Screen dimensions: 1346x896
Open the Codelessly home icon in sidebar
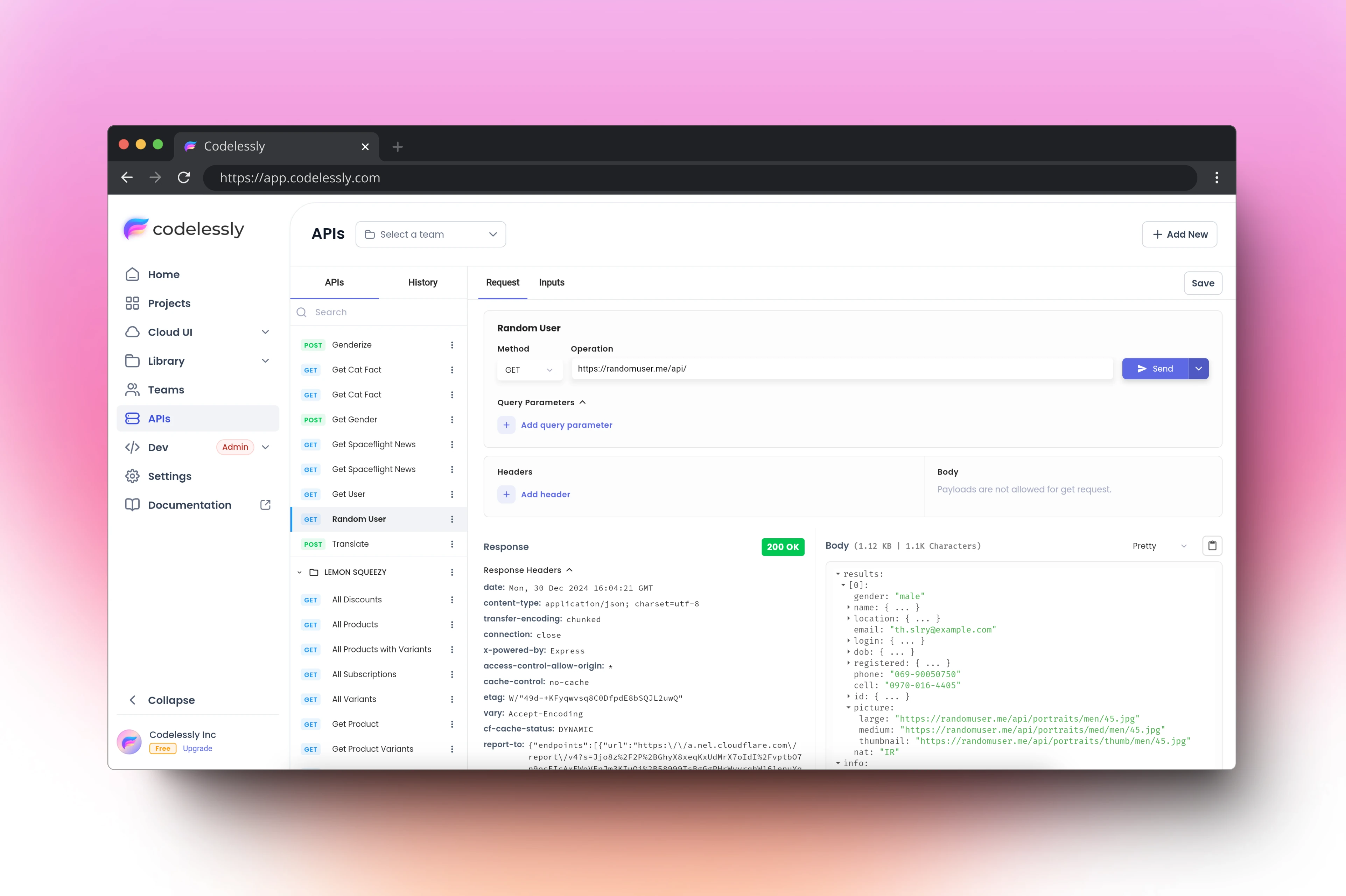pyautogui.click(x=133, y=274)
